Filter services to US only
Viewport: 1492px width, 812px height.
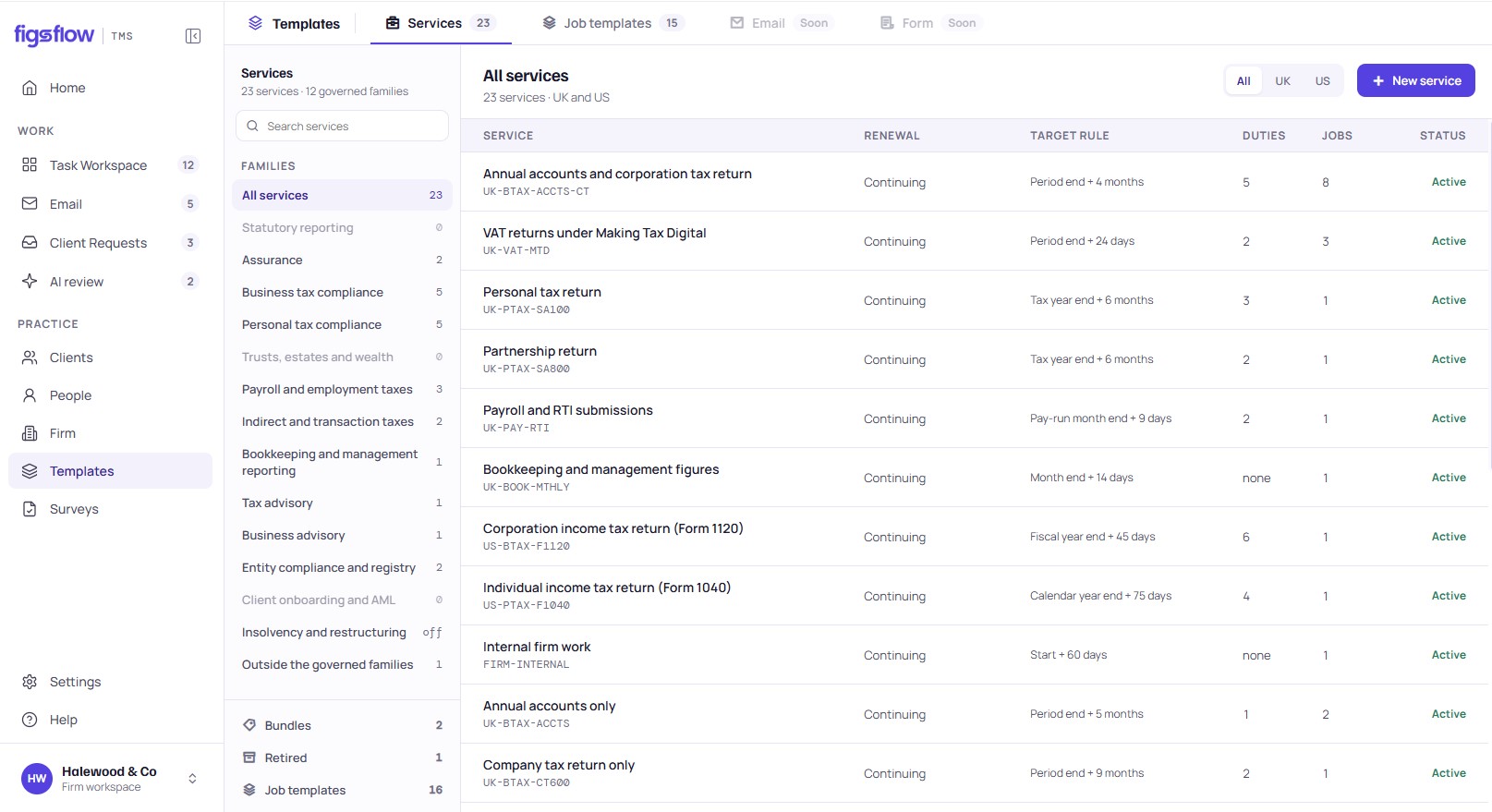click(x=1323, y=81)
